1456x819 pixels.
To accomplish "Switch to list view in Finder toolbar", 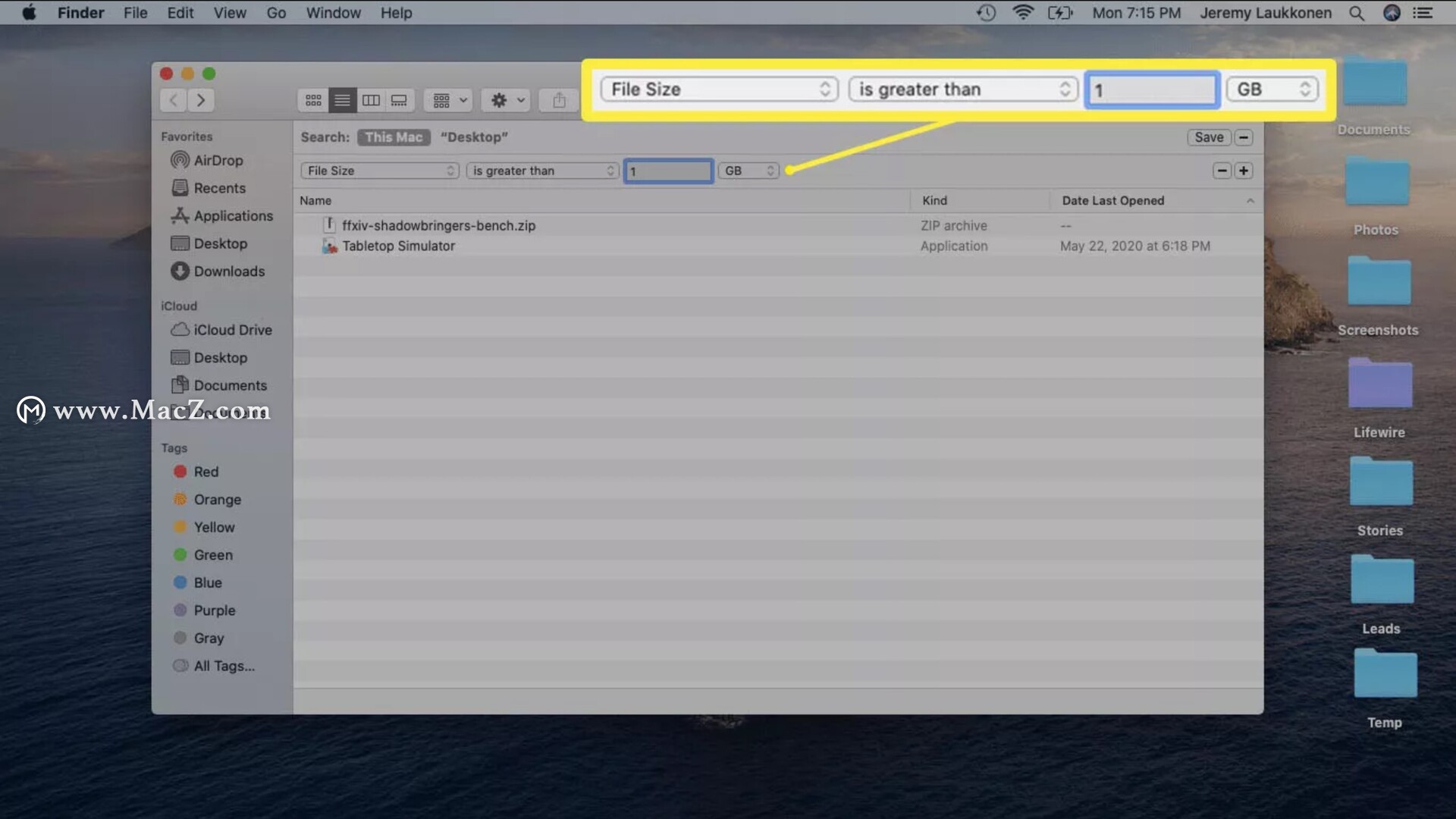I will pos(342,100).
